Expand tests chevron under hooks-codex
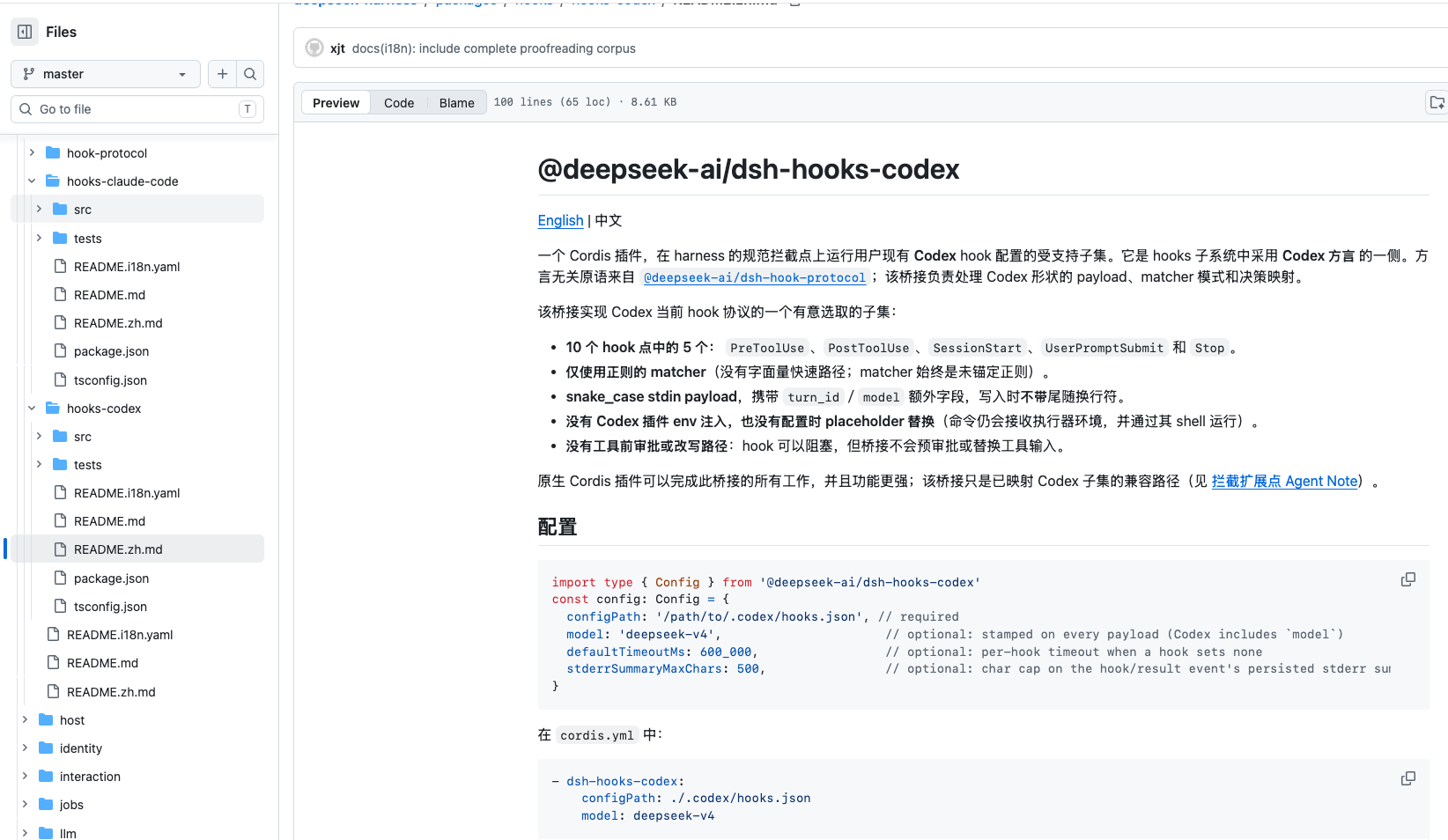Image resolution: width=1448 pixels, height=840 pixels. click(x=39, y=464)
